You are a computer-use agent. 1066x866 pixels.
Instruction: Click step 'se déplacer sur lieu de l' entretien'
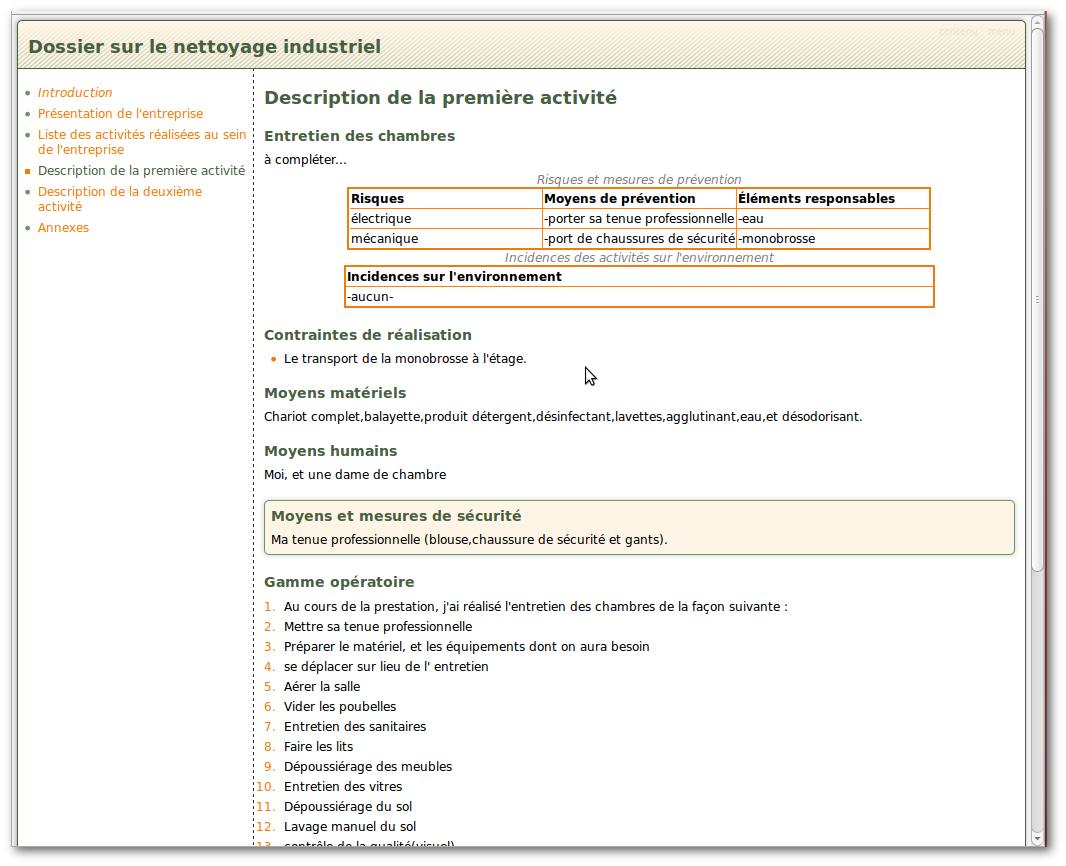click(386, 667)
